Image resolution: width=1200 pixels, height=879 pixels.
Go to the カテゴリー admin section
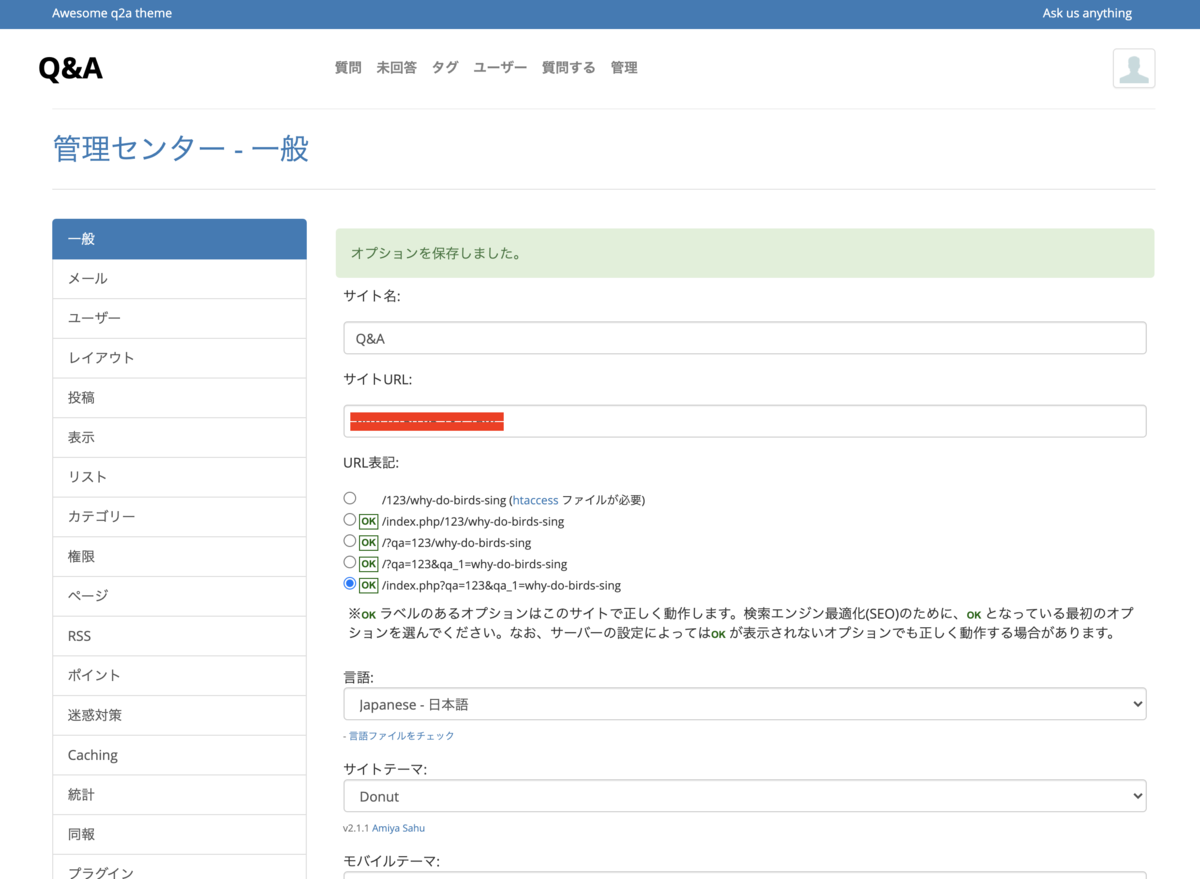pyautogui.click(x=179, y=517)
